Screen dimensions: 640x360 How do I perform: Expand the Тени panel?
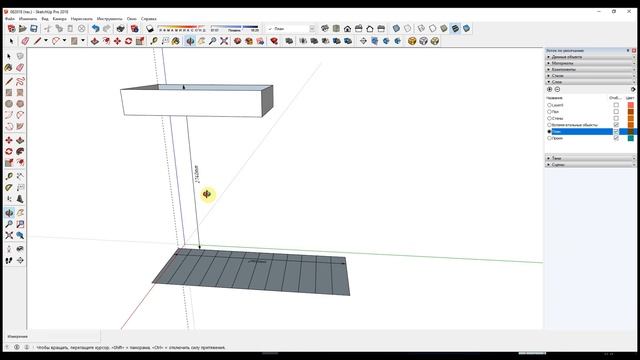(x=590, y=158)
